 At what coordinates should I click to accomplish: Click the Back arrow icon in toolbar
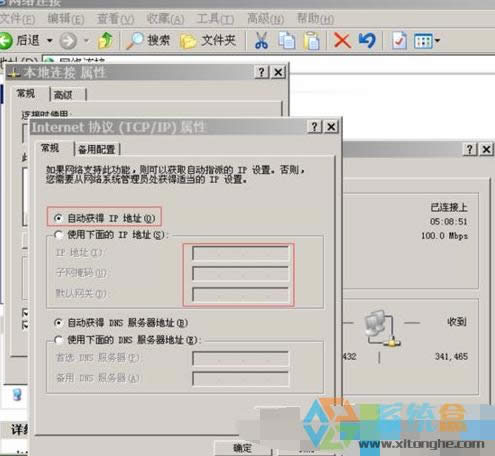pyautogui.click(x=6, y=41)
